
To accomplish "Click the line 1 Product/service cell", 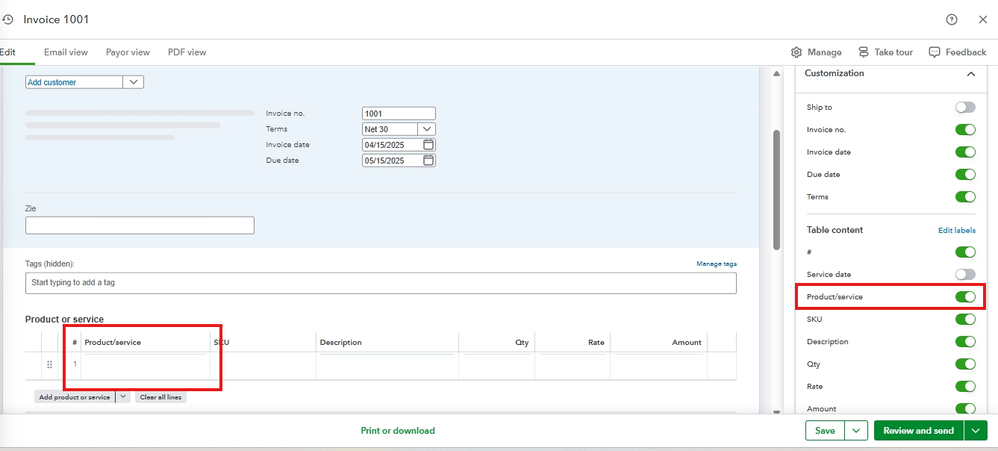I will (146, 365).
